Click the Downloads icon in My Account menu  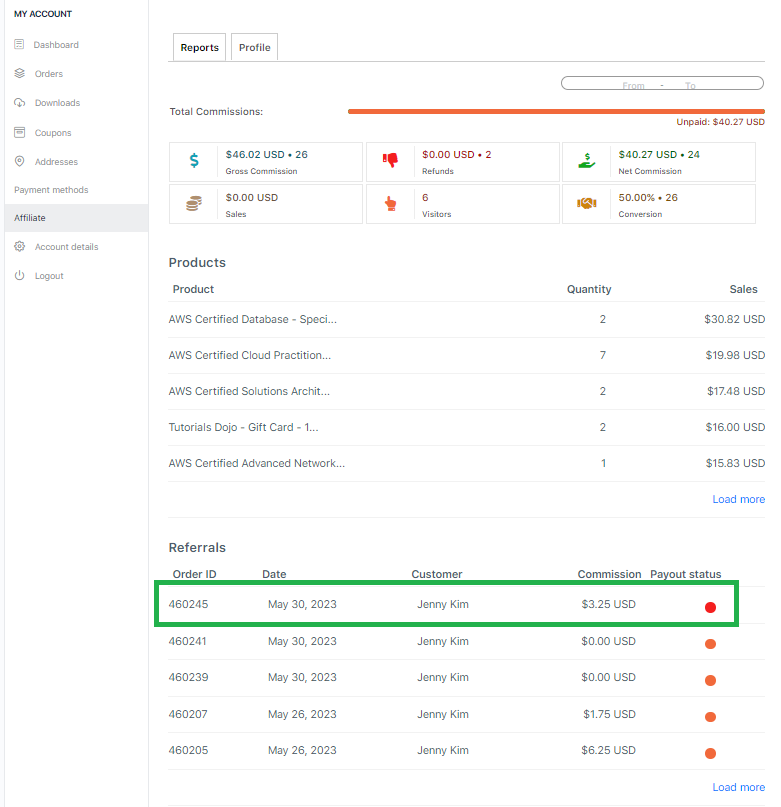tap(18, 102)
